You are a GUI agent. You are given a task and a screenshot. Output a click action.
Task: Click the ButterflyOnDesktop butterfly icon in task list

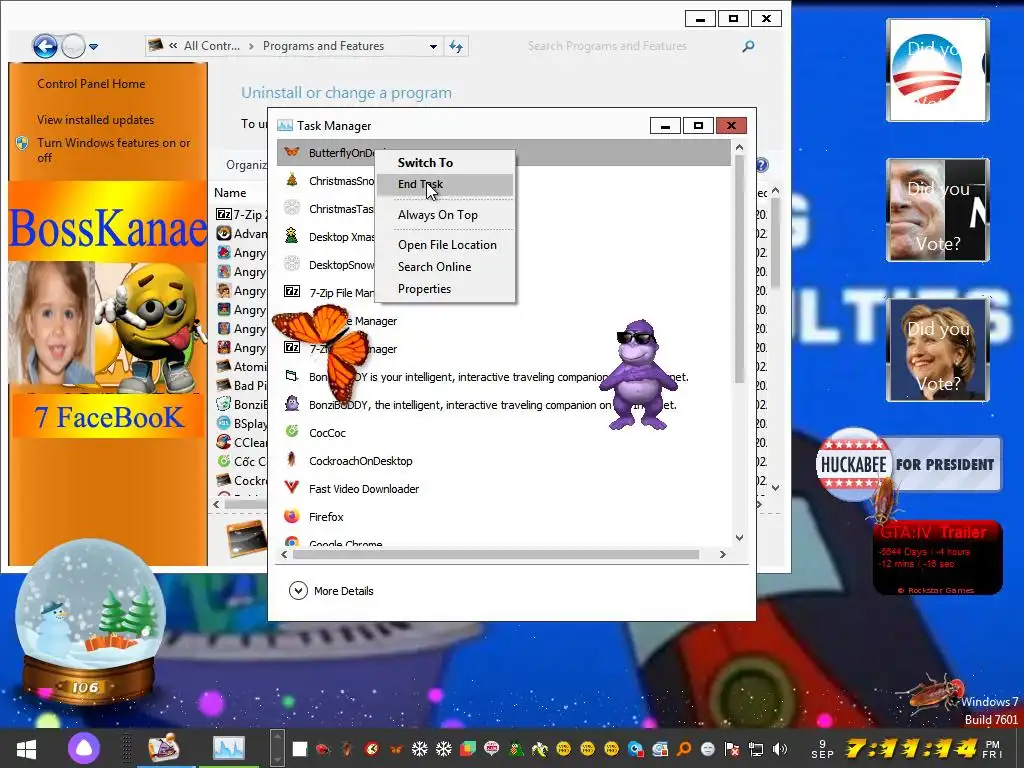(292, 152)
